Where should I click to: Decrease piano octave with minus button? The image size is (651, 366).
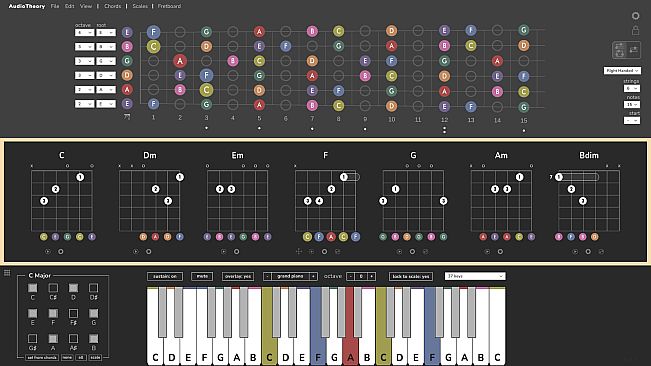click(x=350, y=276)
